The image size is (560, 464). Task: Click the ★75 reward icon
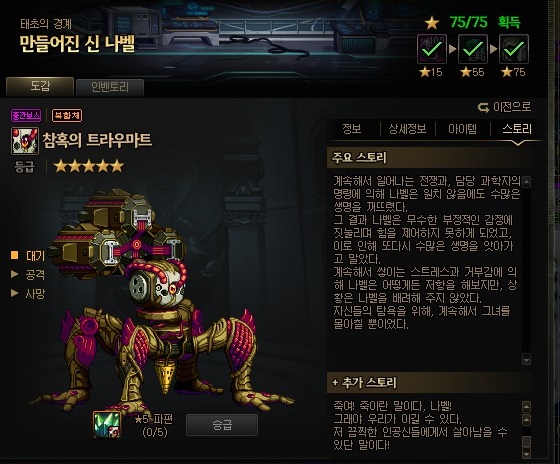click(x=514, y=49)
